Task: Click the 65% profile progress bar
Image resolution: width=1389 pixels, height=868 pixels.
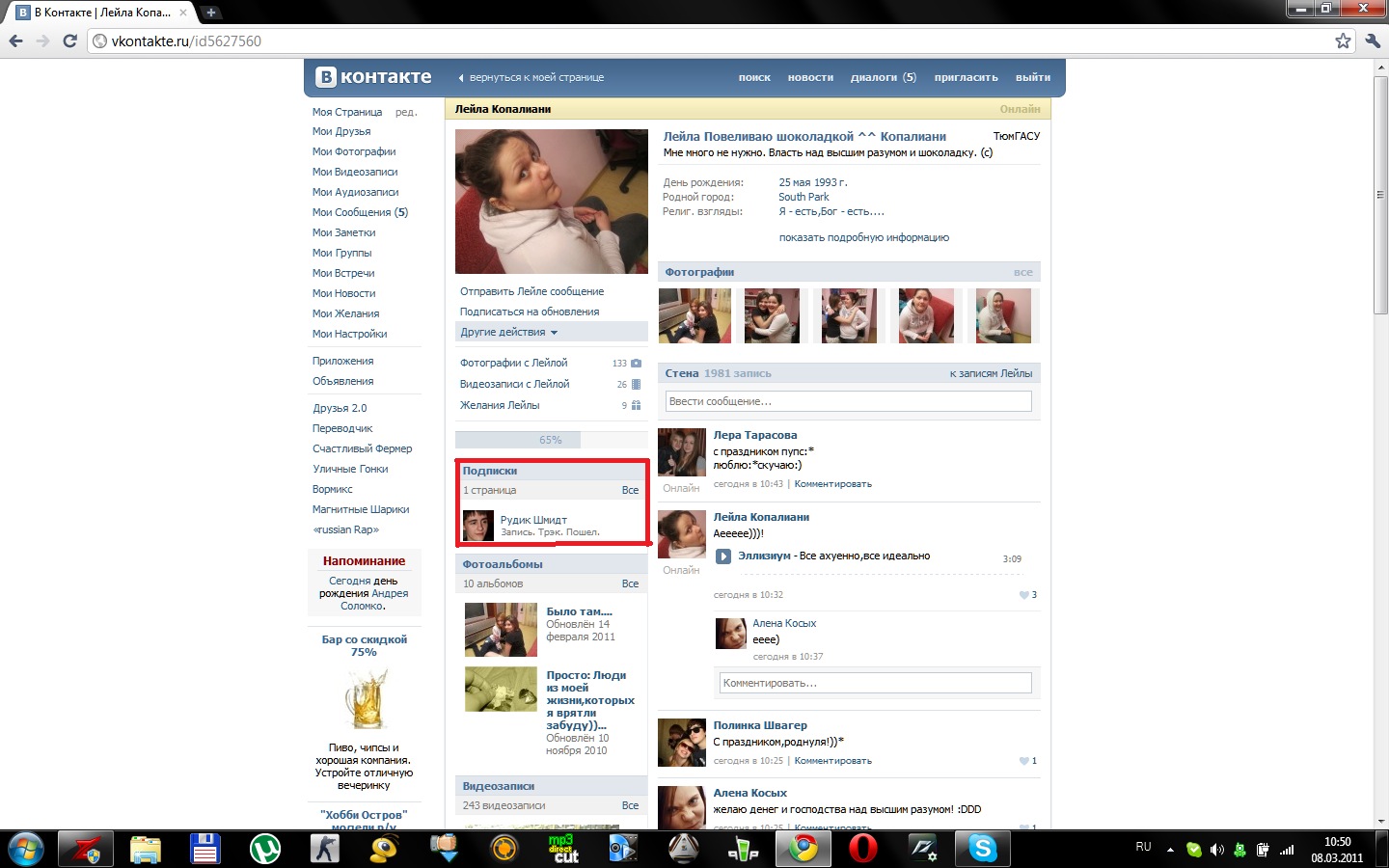Action: (x=551, y=440)
